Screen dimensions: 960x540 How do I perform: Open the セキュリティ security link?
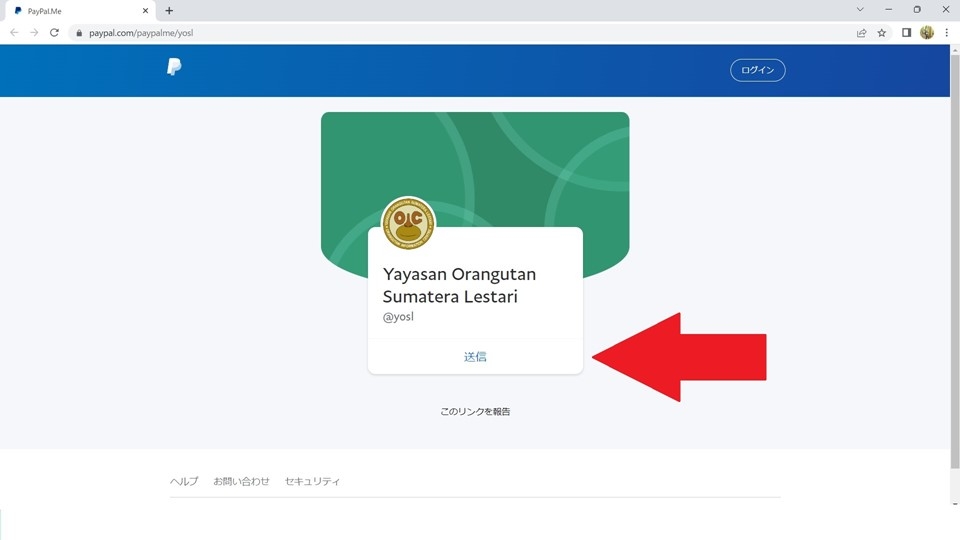(312, 481)
